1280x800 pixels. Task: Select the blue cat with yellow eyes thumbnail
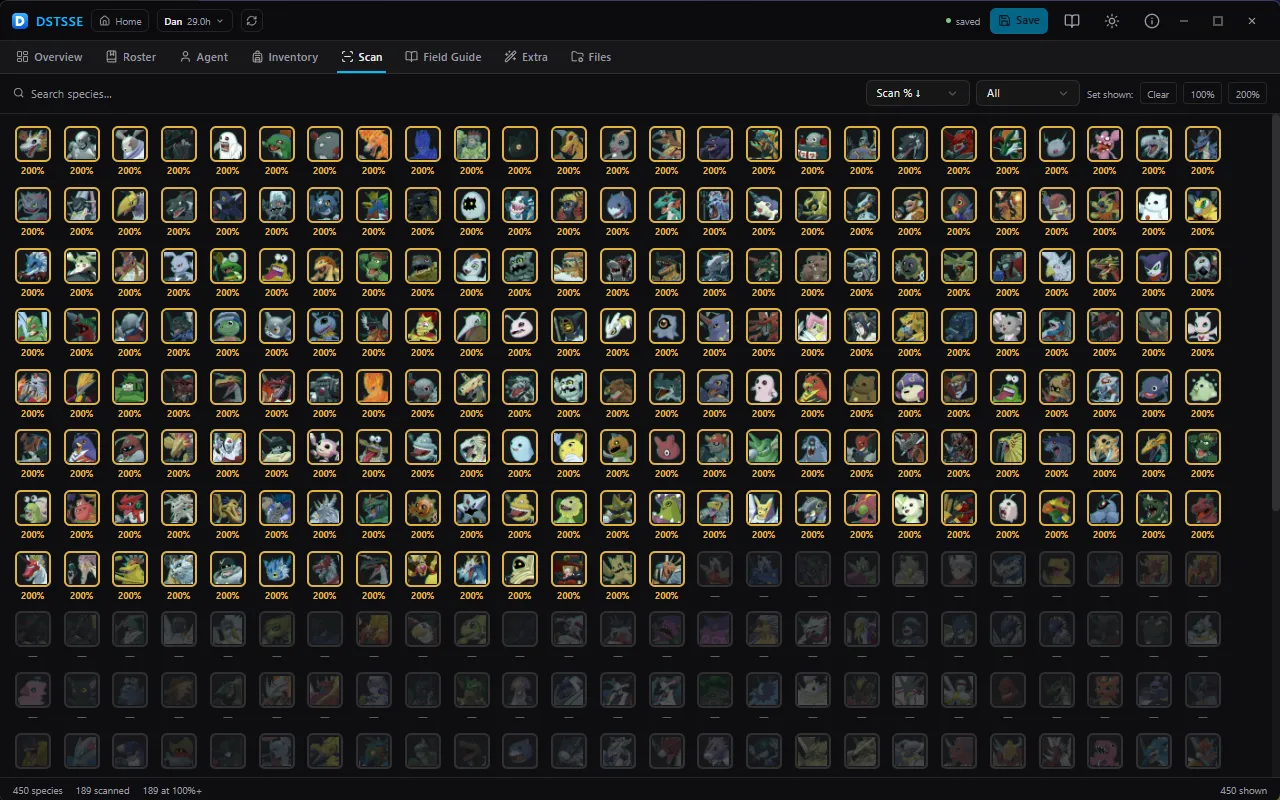coord(277,570)
